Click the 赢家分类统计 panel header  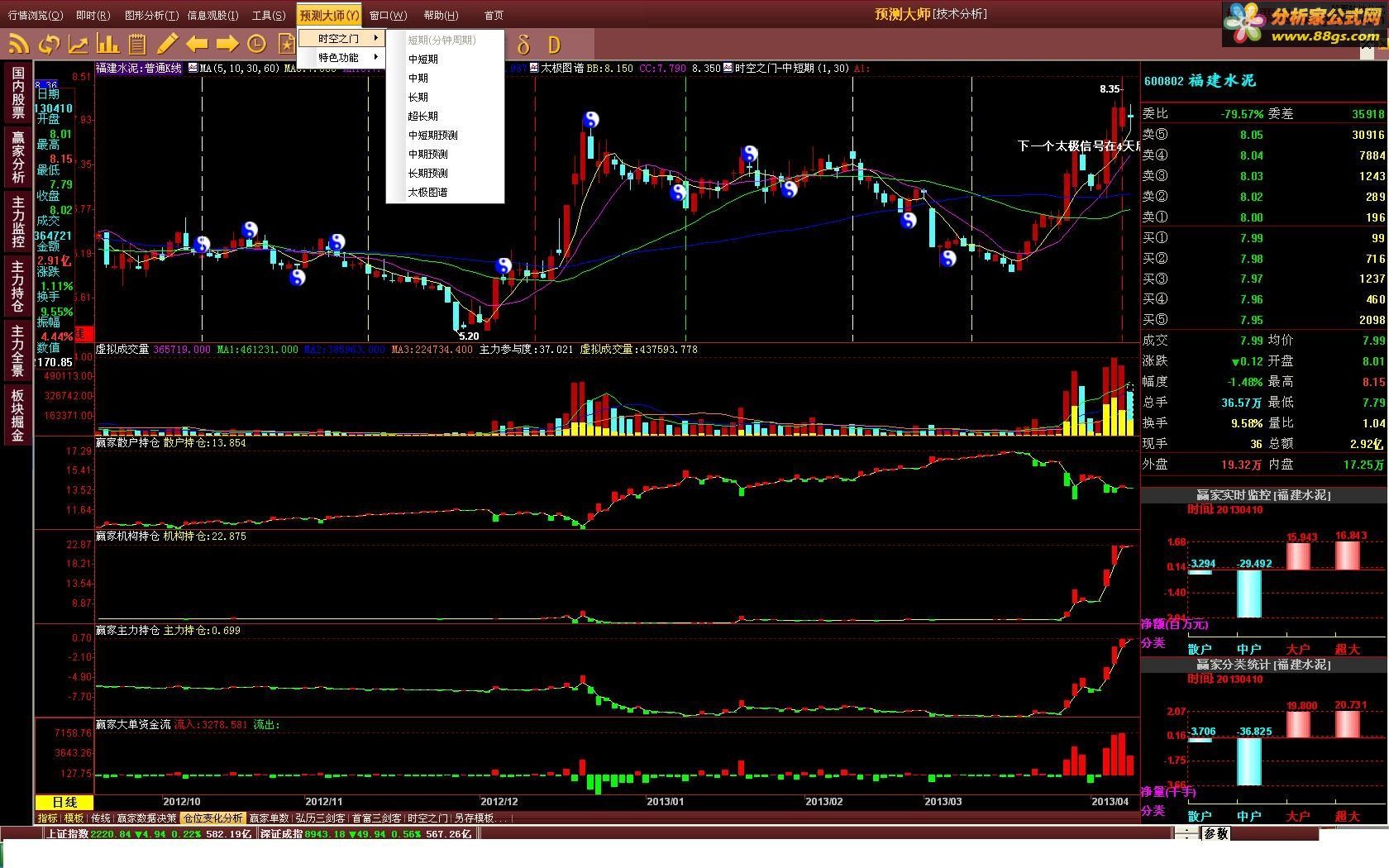[x=1263, y=664]
